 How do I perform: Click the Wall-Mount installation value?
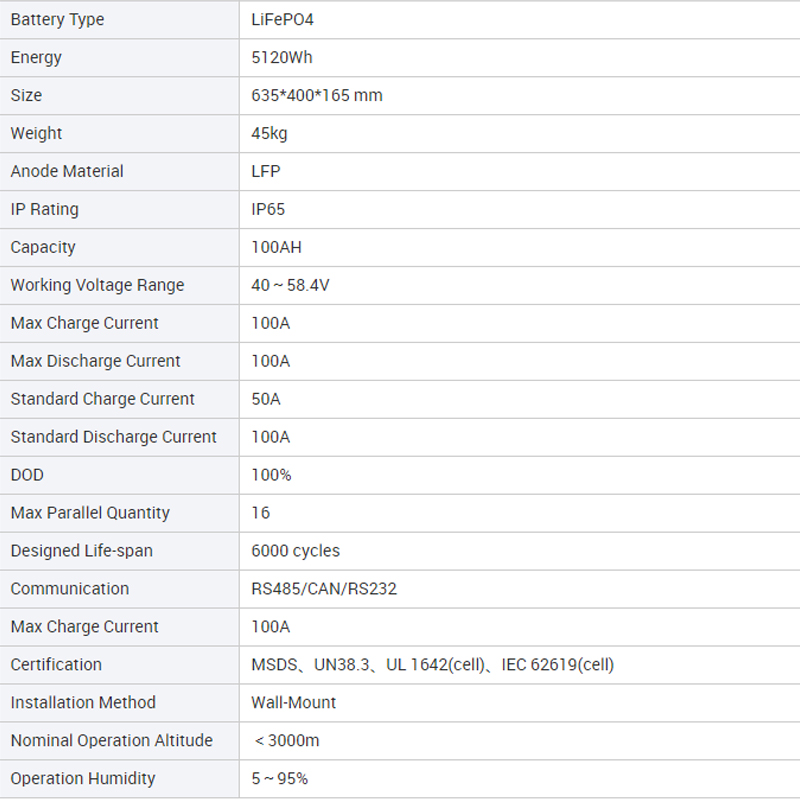293,703
